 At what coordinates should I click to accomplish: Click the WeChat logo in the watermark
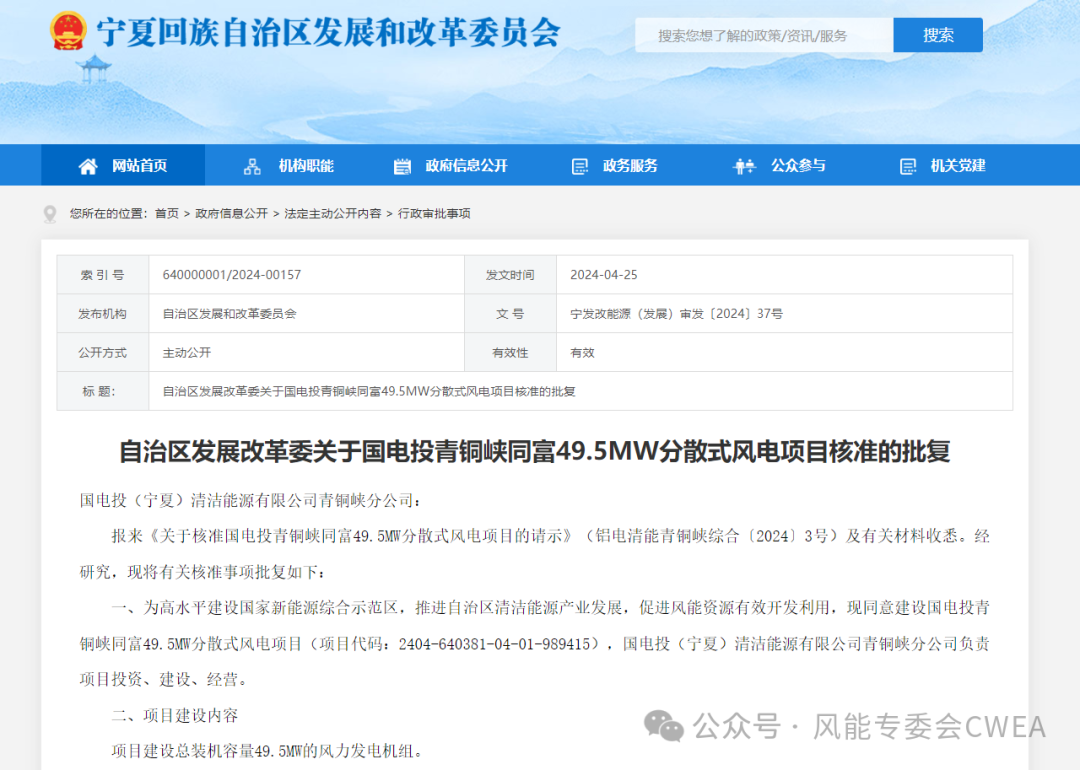pyautogui.click(x=664, y=725)
